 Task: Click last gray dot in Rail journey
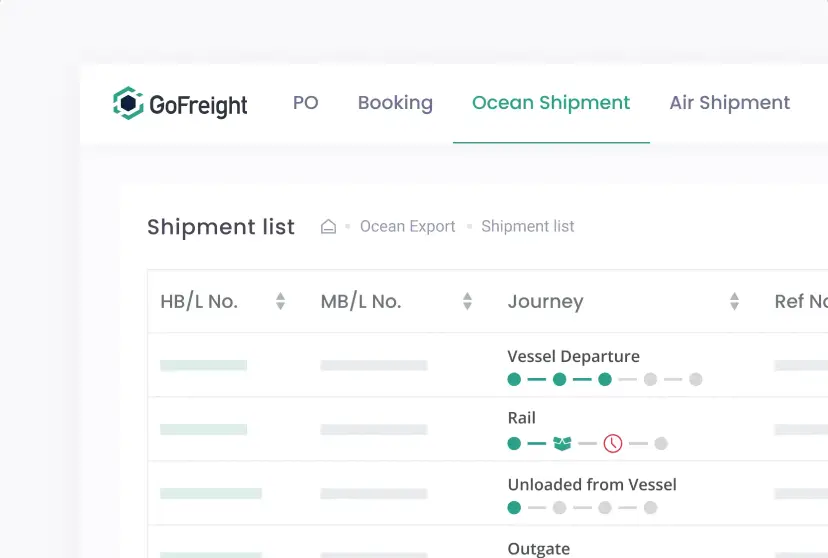[x=661, y=443]
